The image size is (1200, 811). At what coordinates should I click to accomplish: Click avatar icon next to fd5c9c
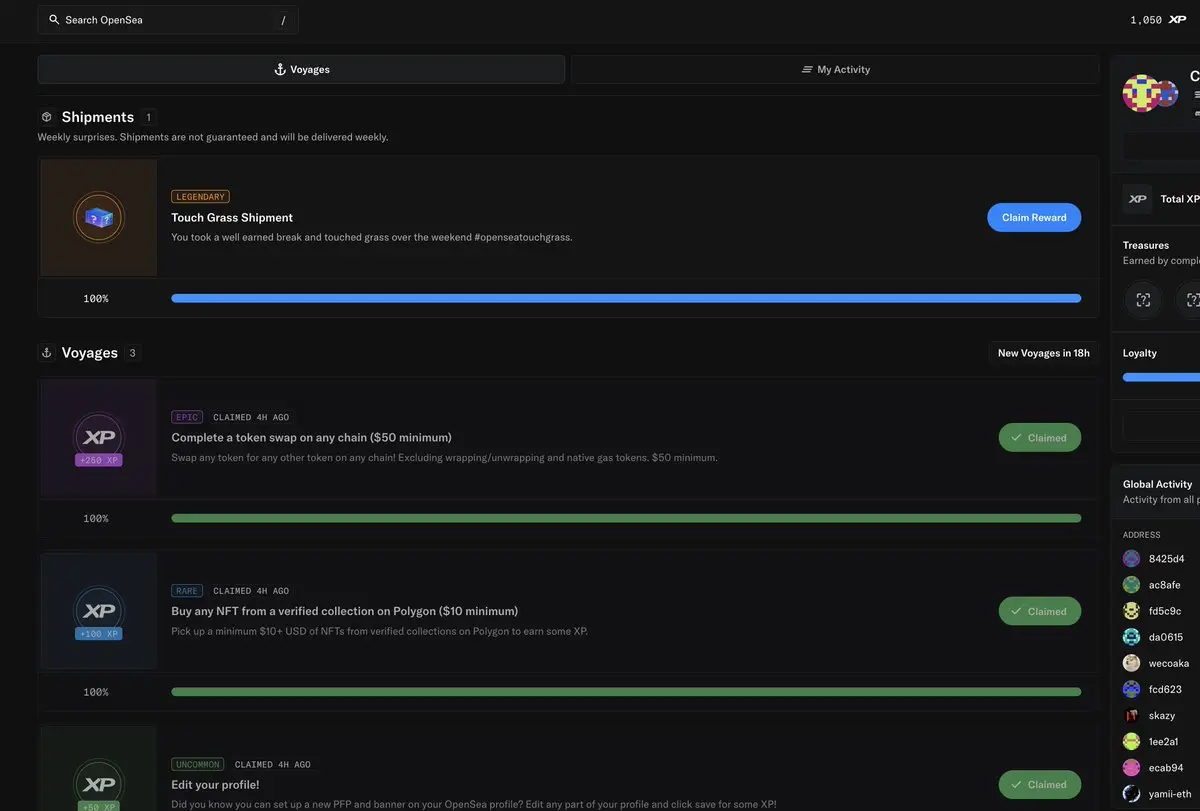(1131, 611)
